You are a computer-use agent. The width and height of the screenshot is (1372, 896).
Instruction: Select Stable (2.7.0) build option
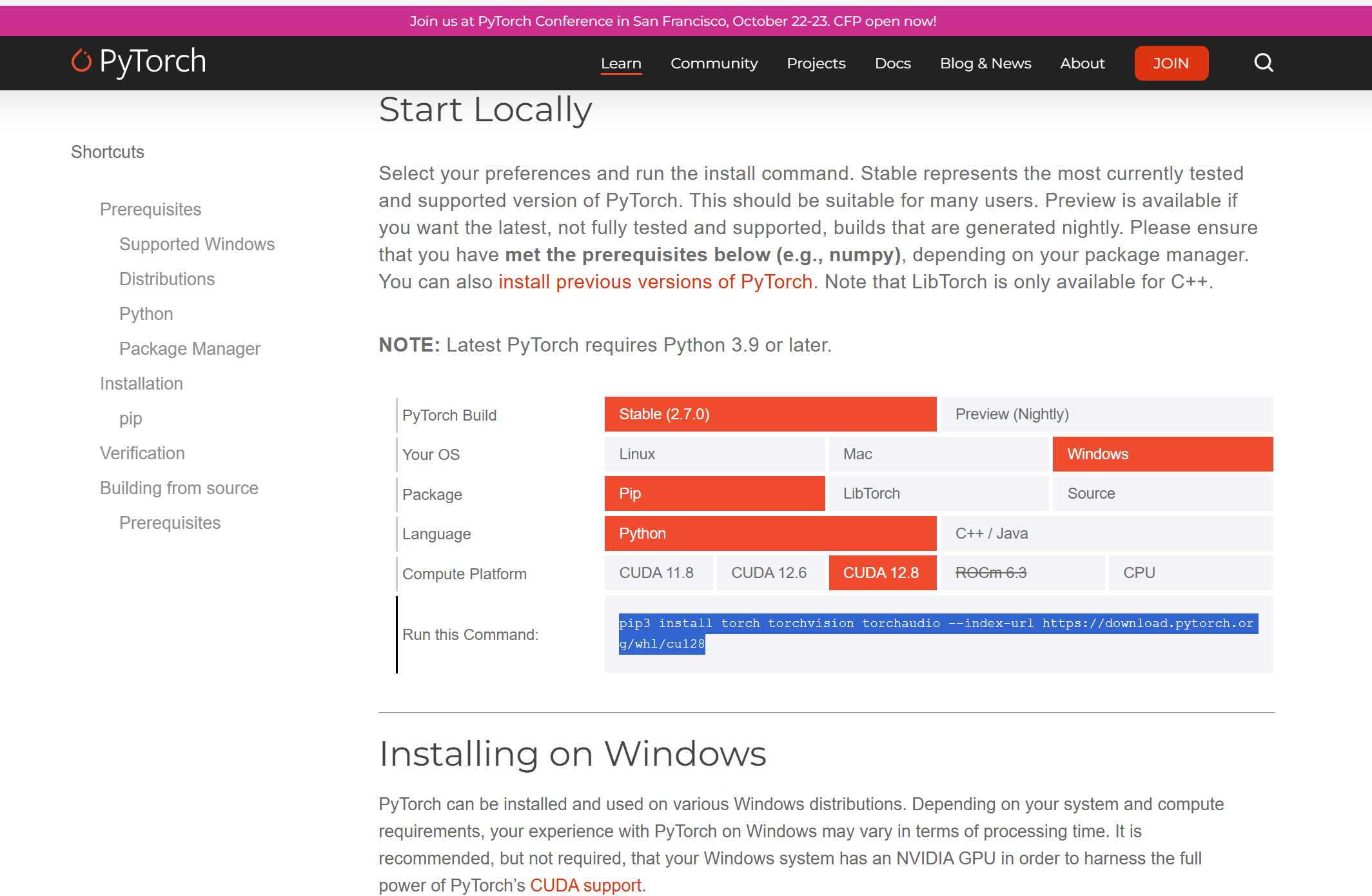click(x=770, y=414)
